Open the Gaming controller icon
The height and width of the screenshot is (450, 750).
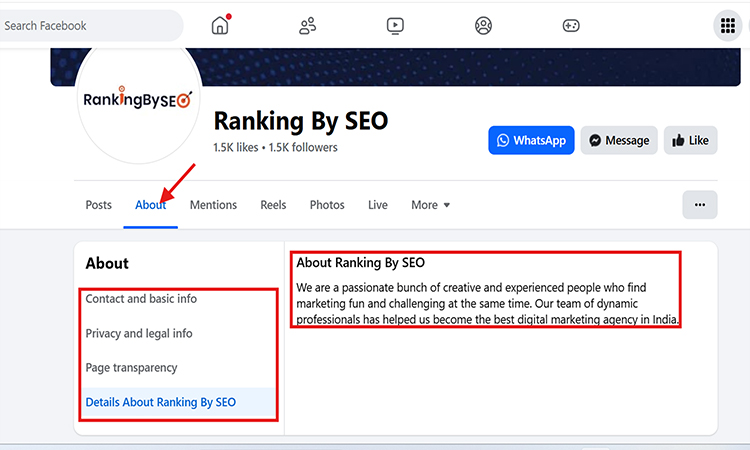pos(571,25)
